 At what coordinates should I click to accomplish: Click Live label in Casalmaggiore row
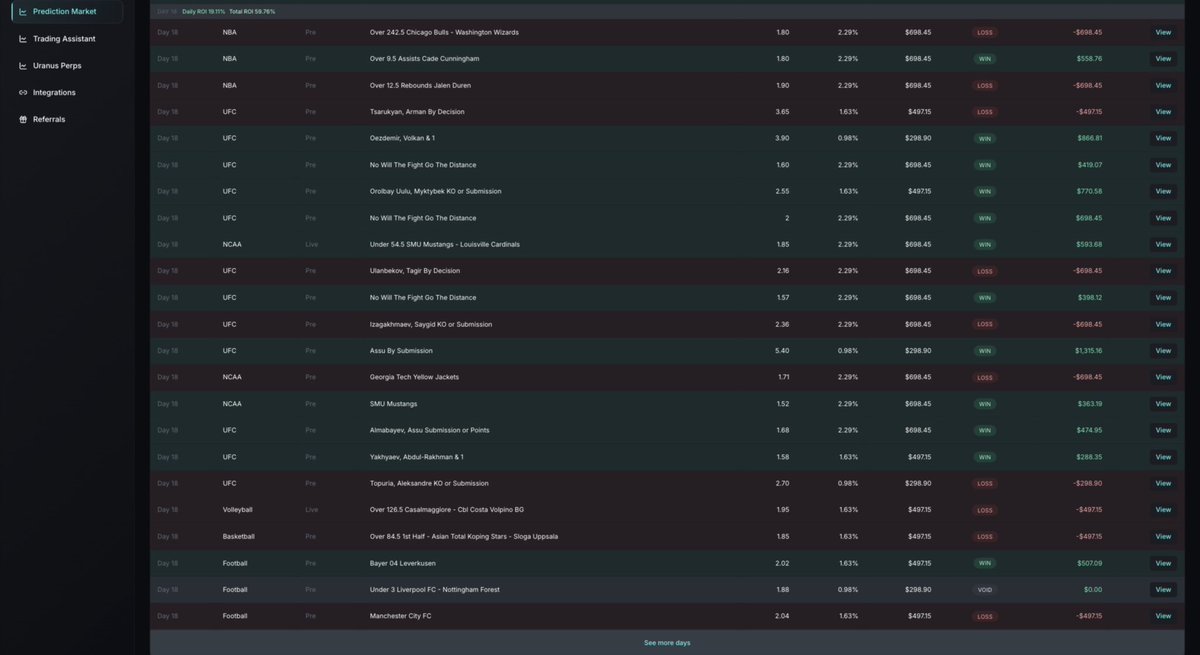coord(312,510)
